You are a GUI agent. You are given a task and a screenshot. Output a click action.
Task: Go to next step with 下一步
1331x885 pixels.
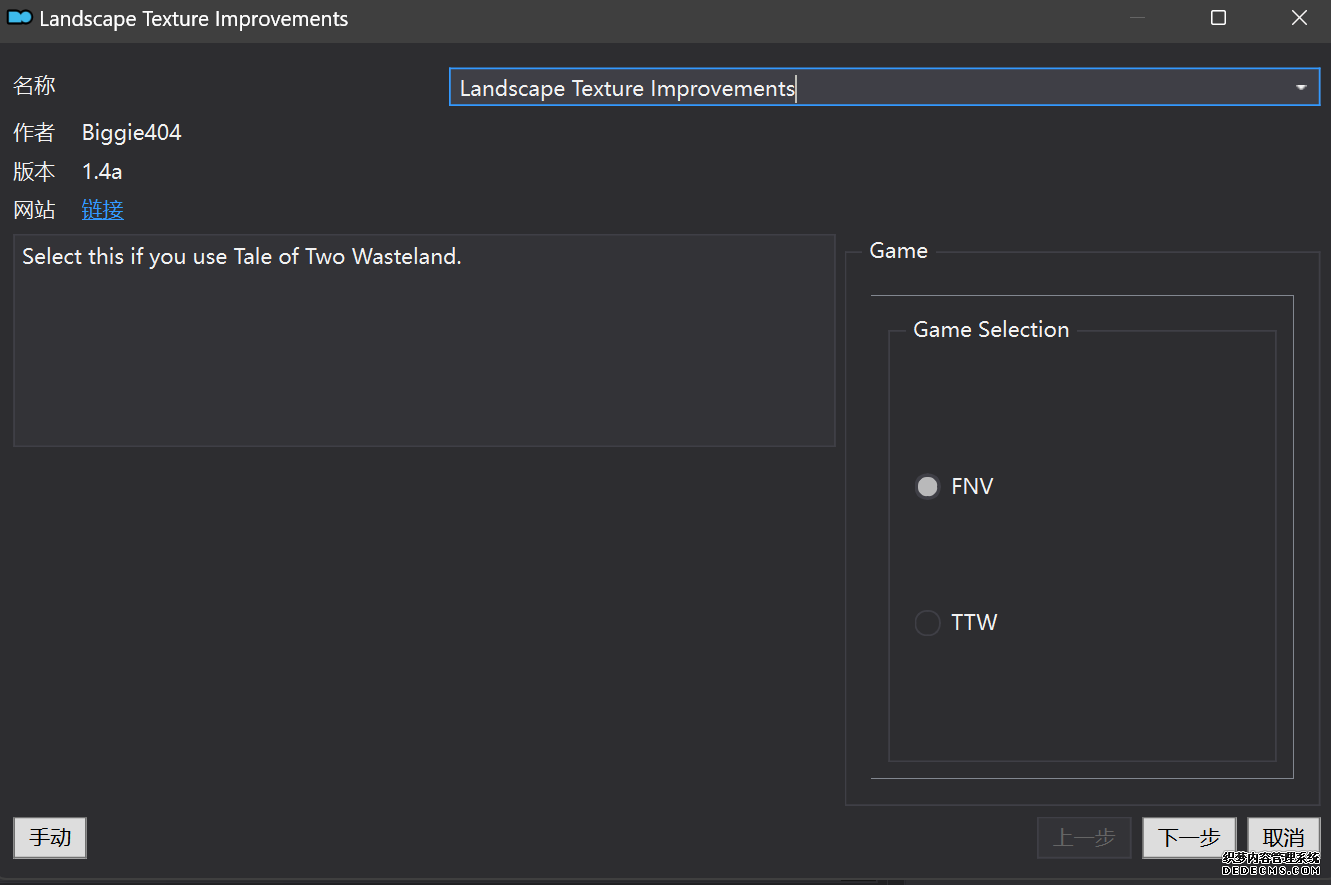pyautogui.click(x=1189, y=838)
